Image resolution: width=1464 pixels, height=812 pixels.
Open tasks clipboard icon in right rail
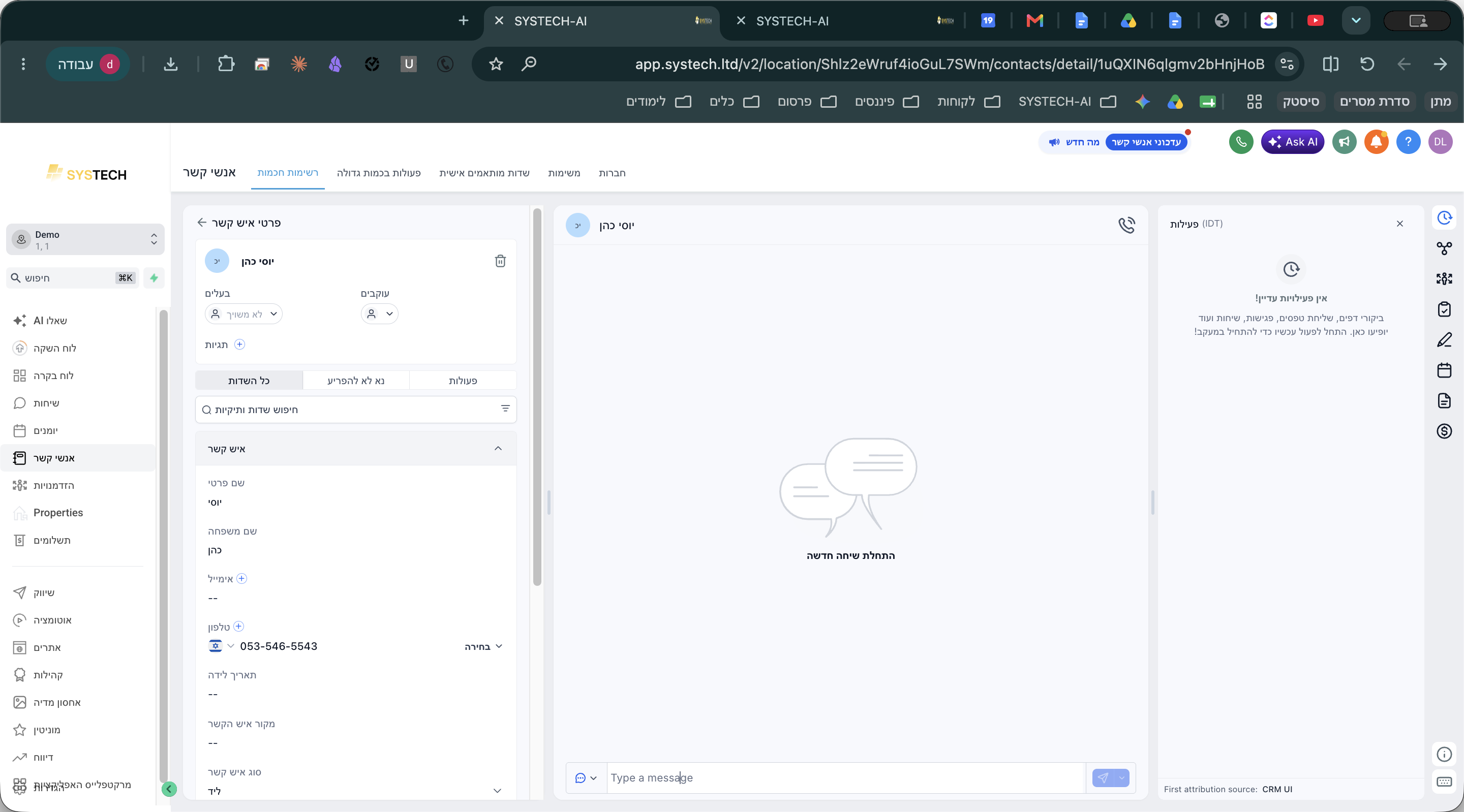pyautogui.click(x=1444, y=309)
